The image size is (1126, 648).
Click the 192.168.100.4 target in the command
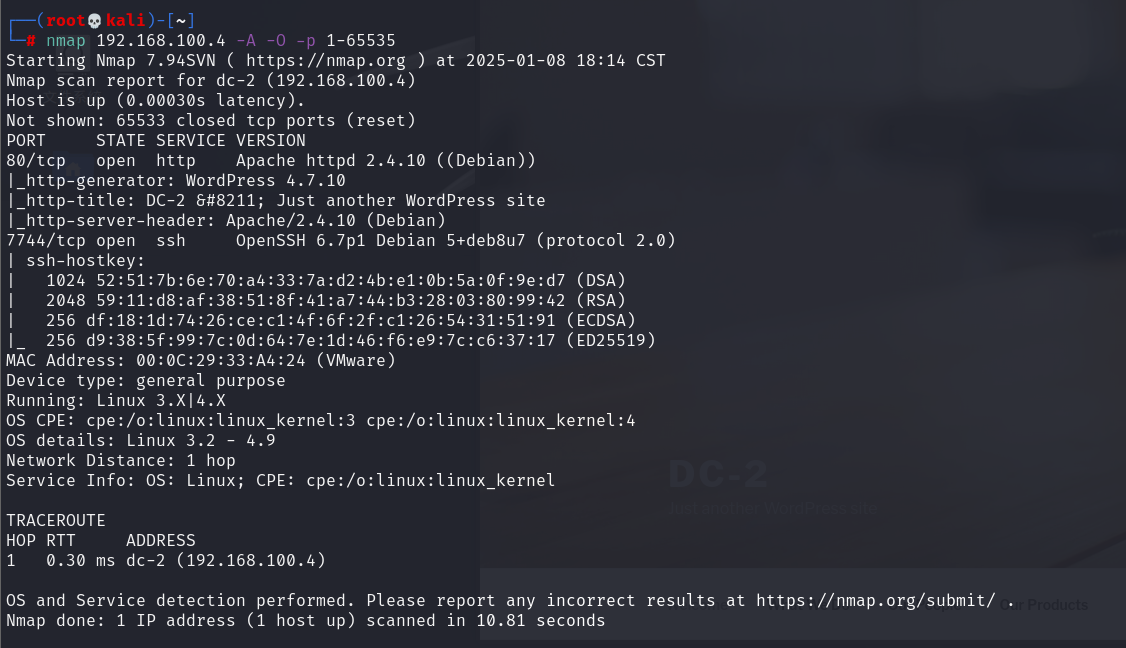click(x=161, y=41)
